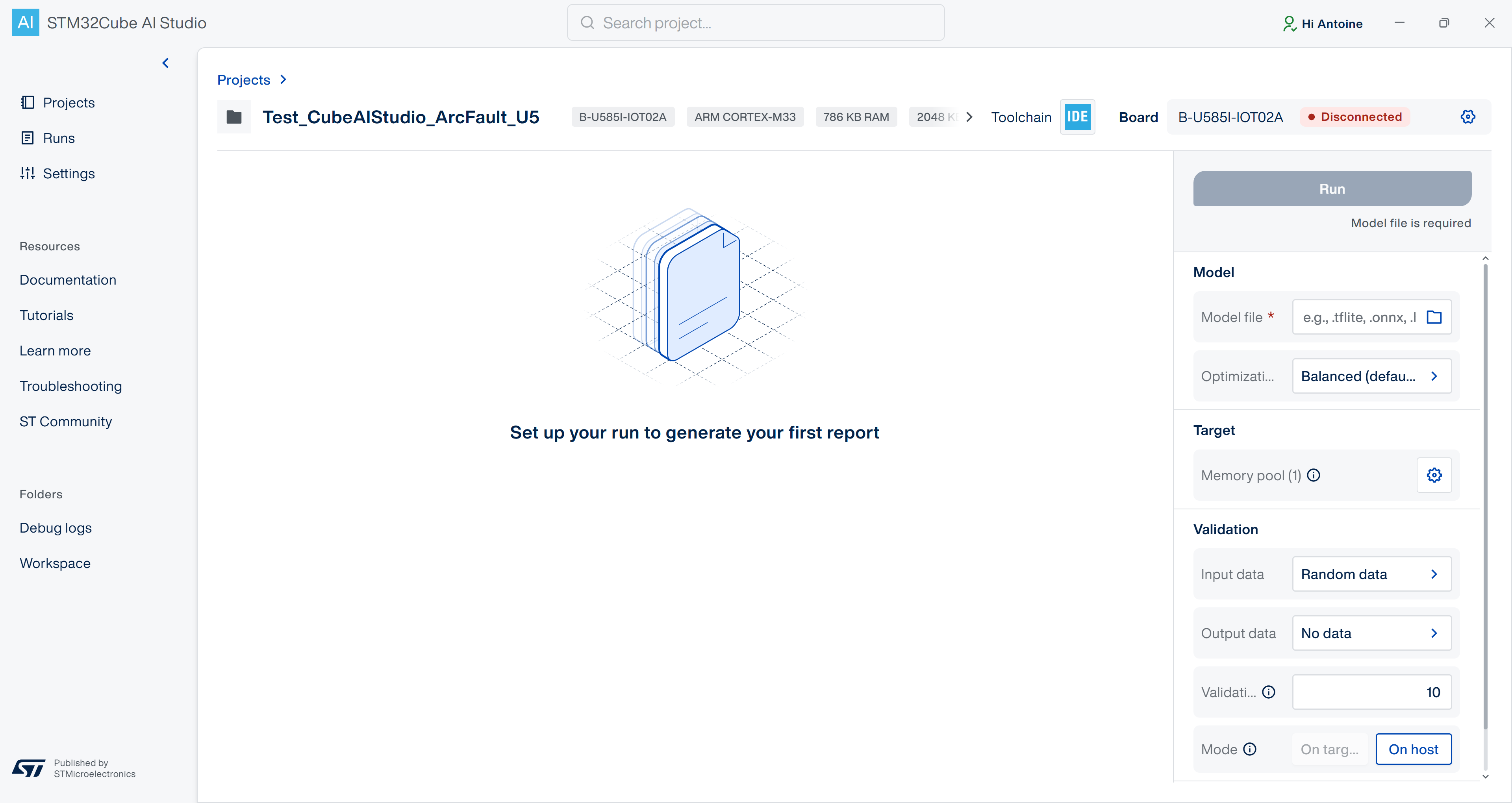
Task: Click the run panel scrollbar thumb
Action: 1485,496
